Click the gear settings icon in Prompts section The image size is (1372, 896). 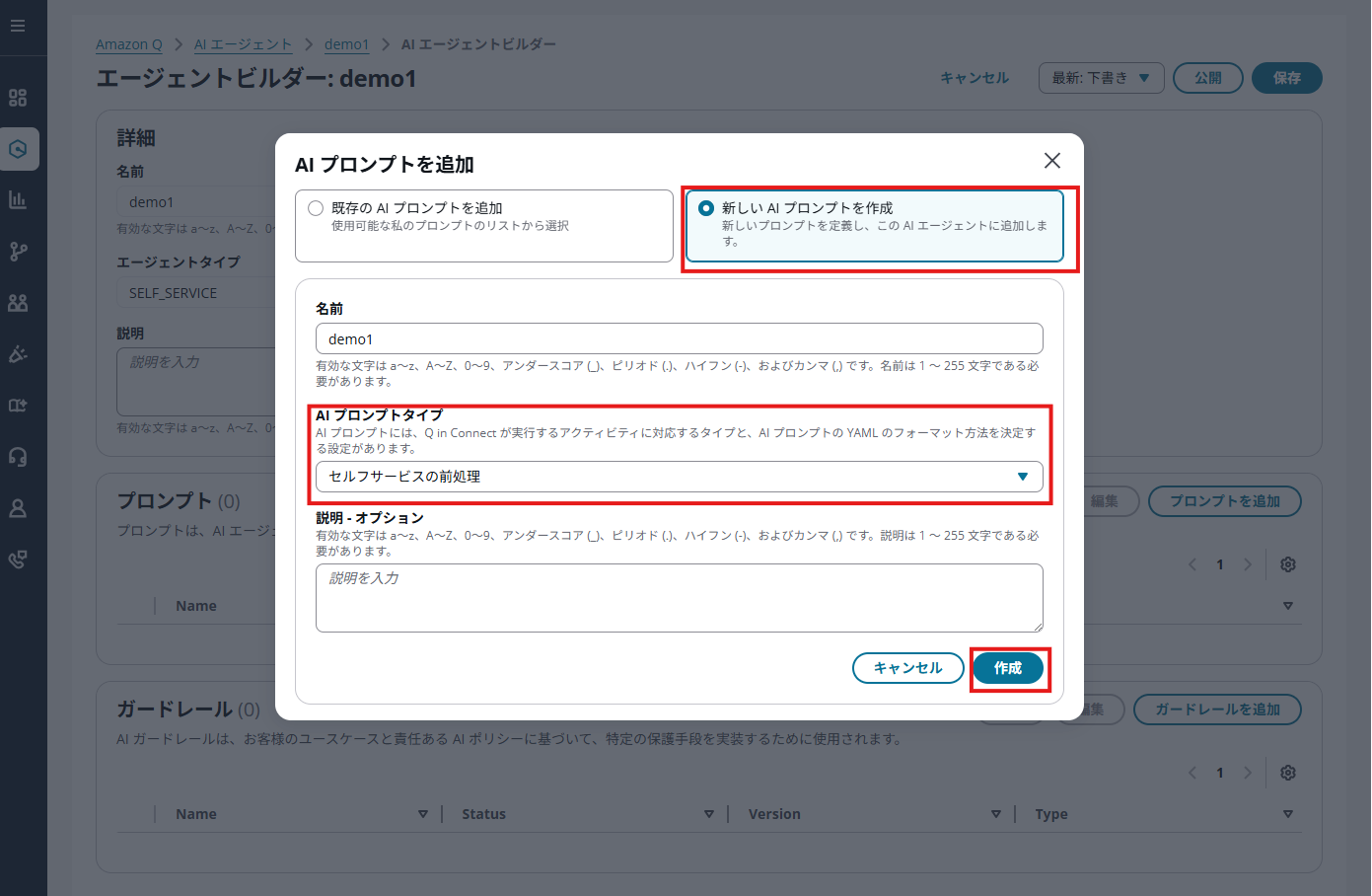point(1287,564)
